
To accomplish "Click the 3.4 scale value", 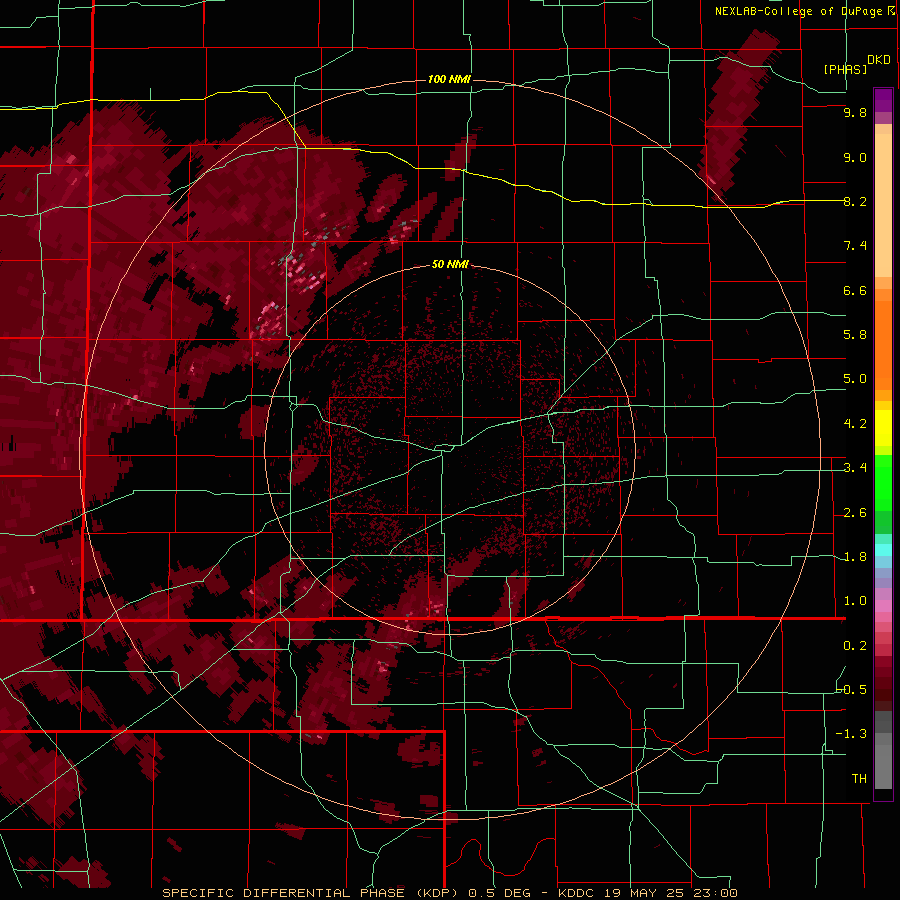I will pyautogui.click(x=855, y=468).
